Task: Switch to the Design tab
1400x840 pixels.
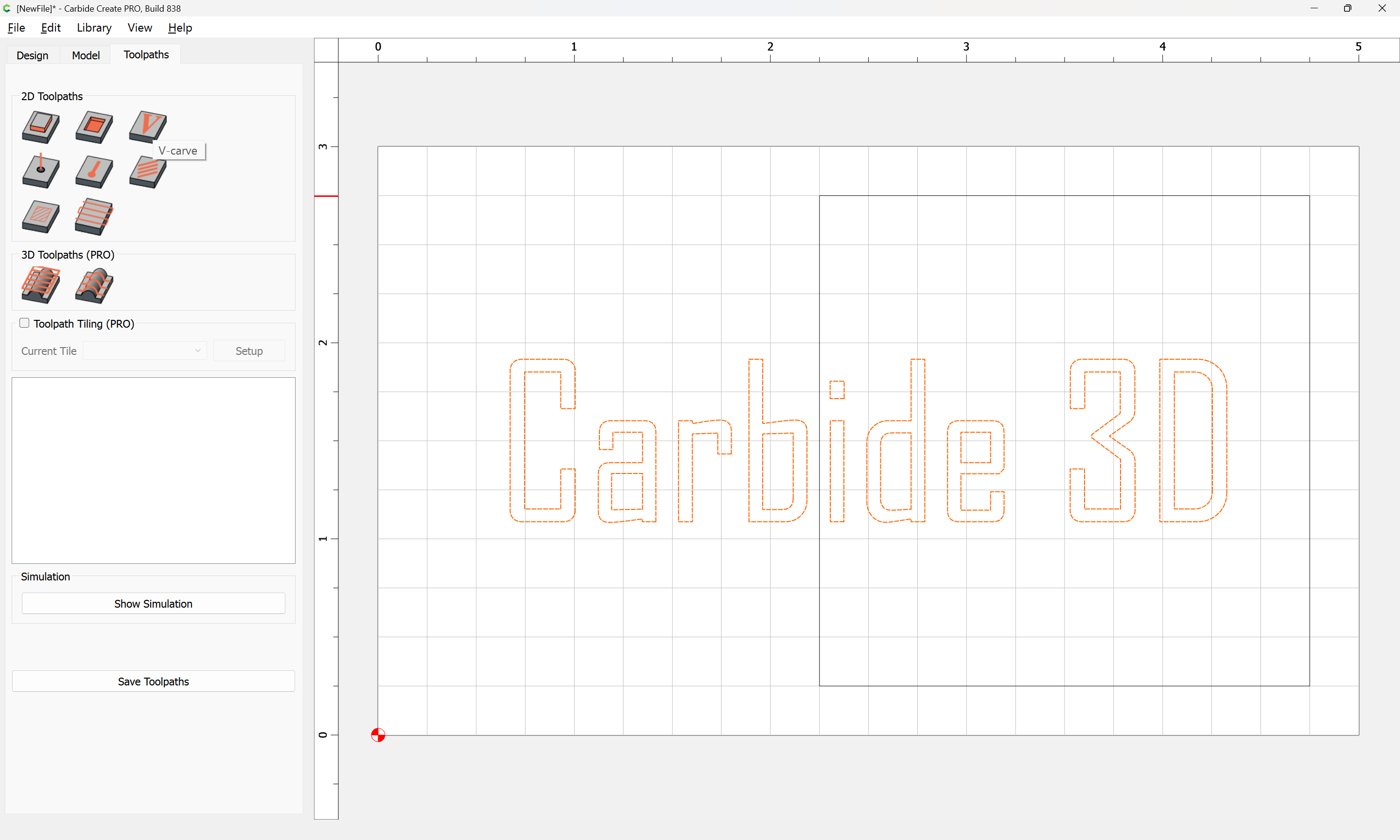Action: [32, 55]
